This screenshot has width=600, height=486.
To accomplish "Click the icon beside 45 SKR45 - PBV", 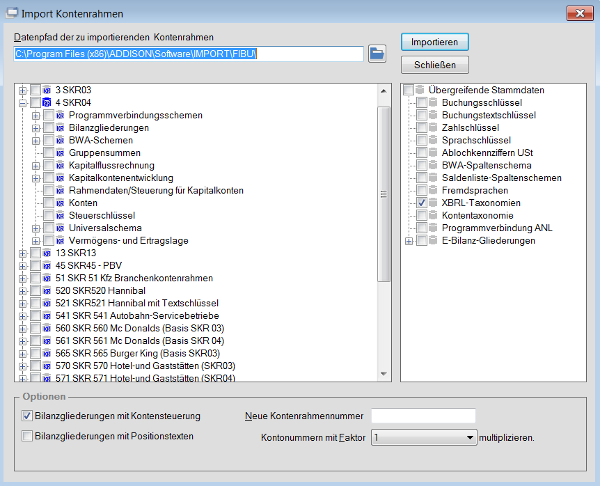I will (x=47, y=266).
